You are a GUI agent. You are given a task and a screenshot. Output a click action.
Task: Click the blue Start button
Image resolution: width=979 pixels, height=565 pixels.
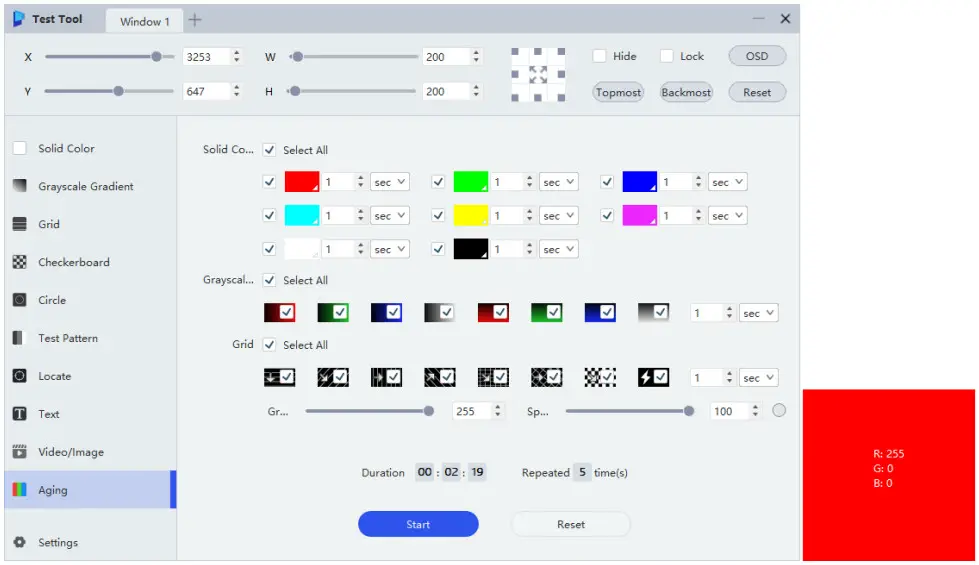(x=418, y=524)
